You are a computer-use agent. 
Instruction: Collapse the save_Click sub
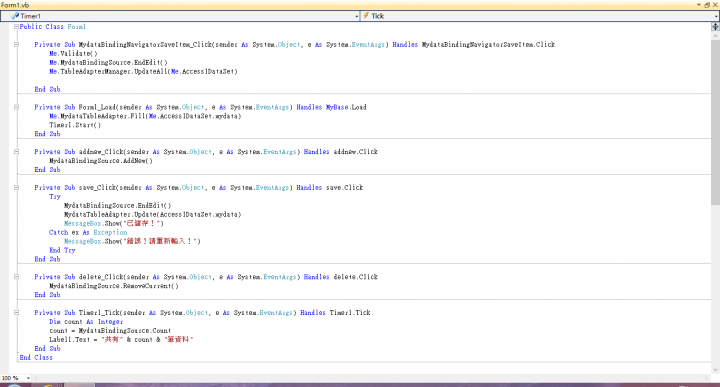16,187
